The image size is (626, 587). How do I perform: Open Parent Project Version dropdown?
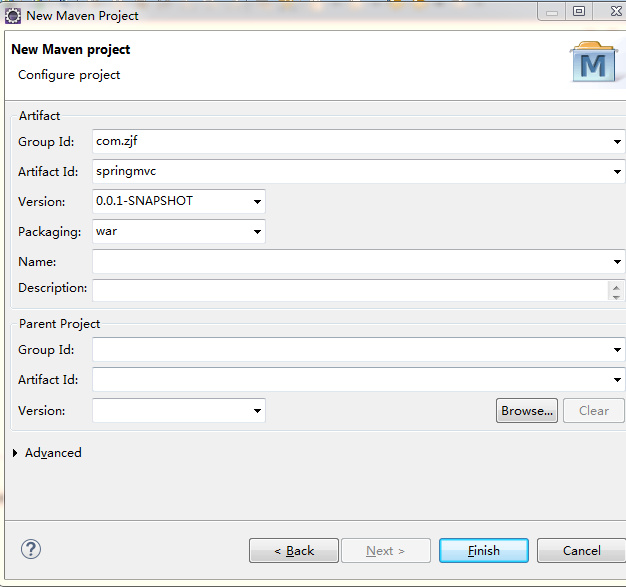[258, 411]
